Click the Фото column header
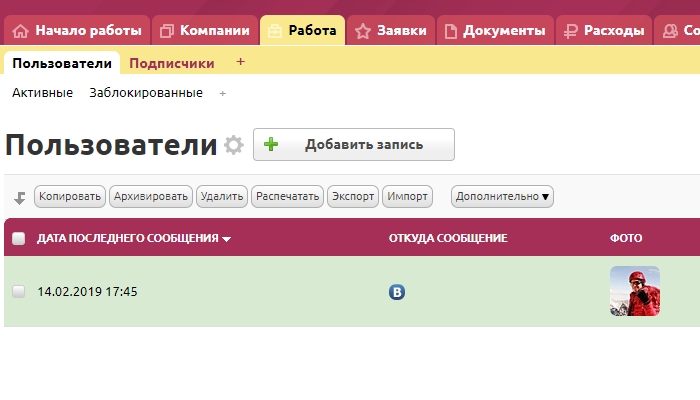 point(626,238)
